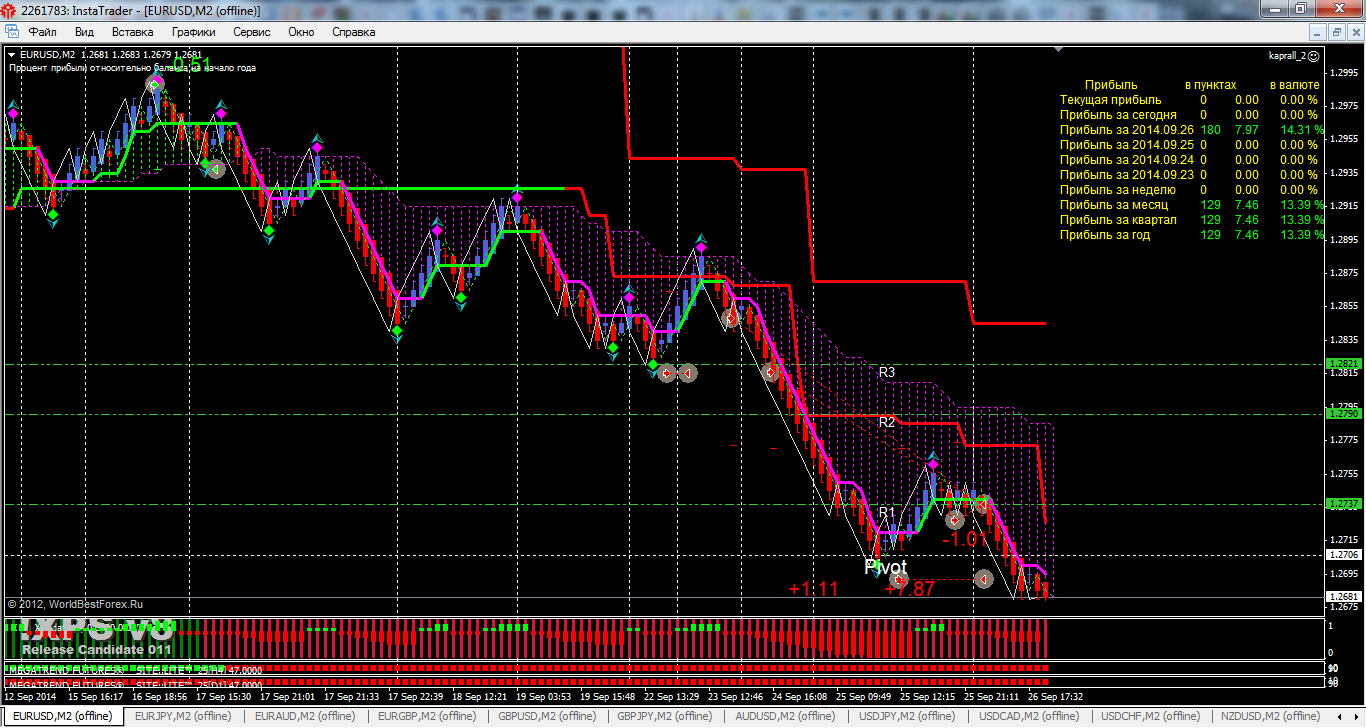Image resolution: width=1366 pixels, height=728 pixels.
Task: Click the MEGATREND FUTURES 25|H4| indicator label
Action: point(135,669)
